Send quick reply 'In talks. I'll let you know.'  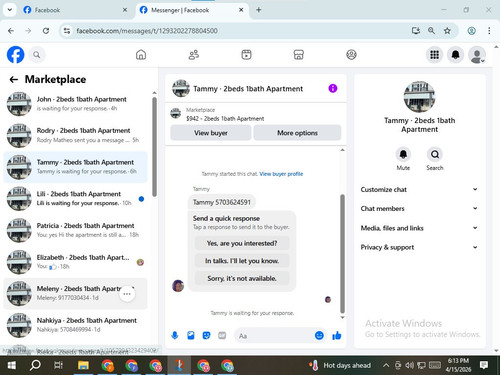pos(242,261)
